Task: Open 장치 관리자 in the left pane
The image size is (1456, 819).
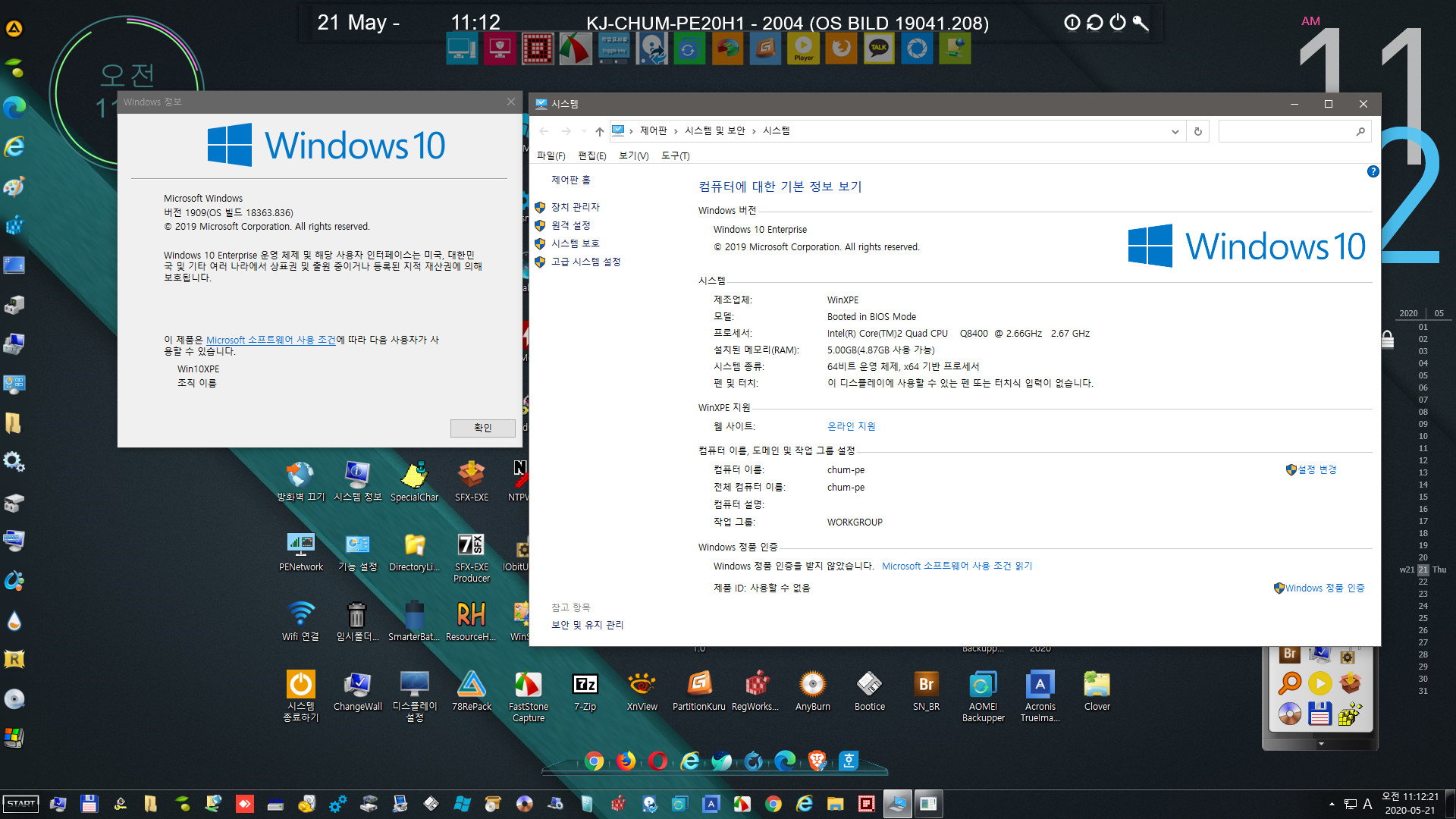Action: point(575,207)
